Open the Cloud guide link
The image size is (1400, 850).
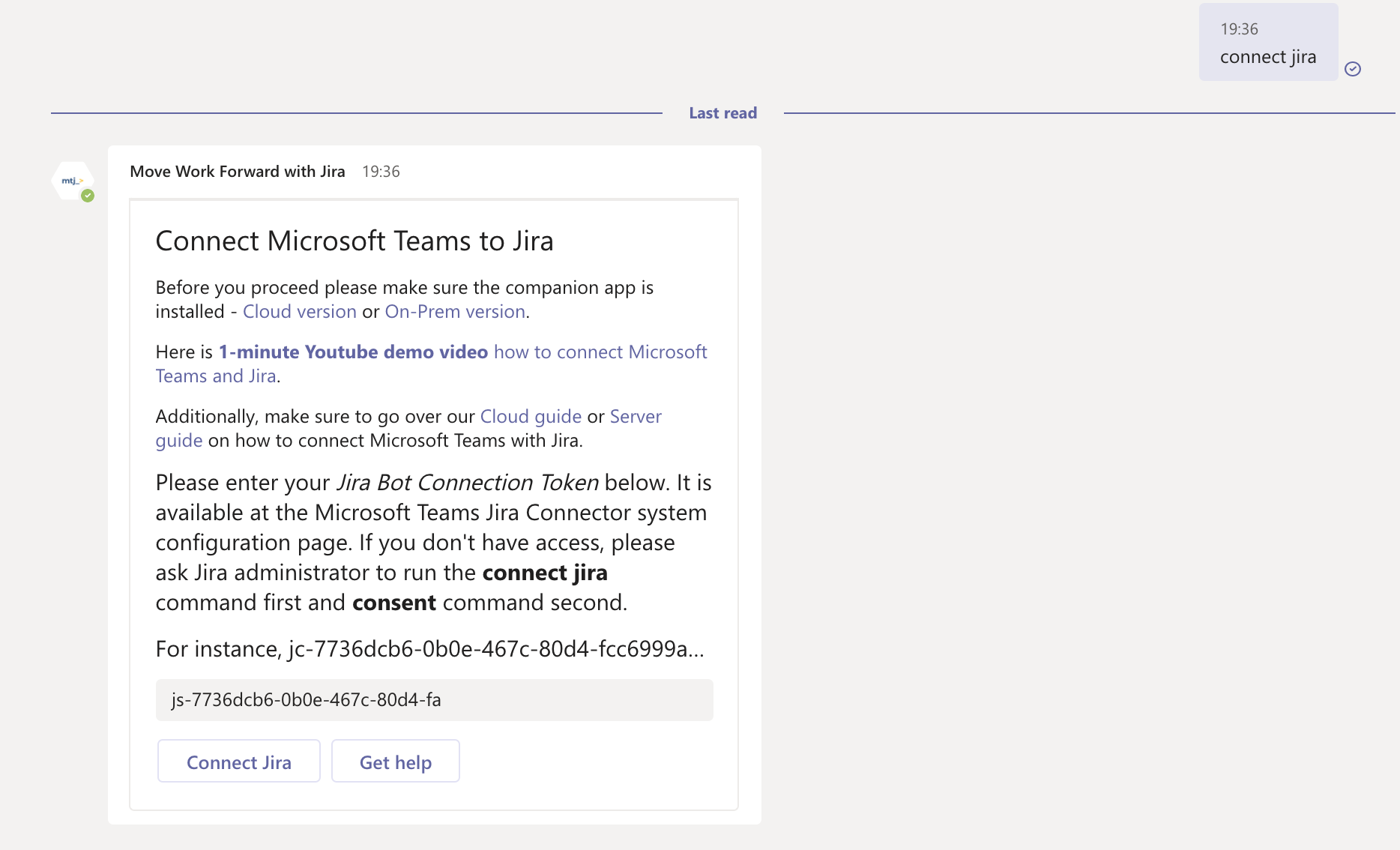[x=531, y=417]
